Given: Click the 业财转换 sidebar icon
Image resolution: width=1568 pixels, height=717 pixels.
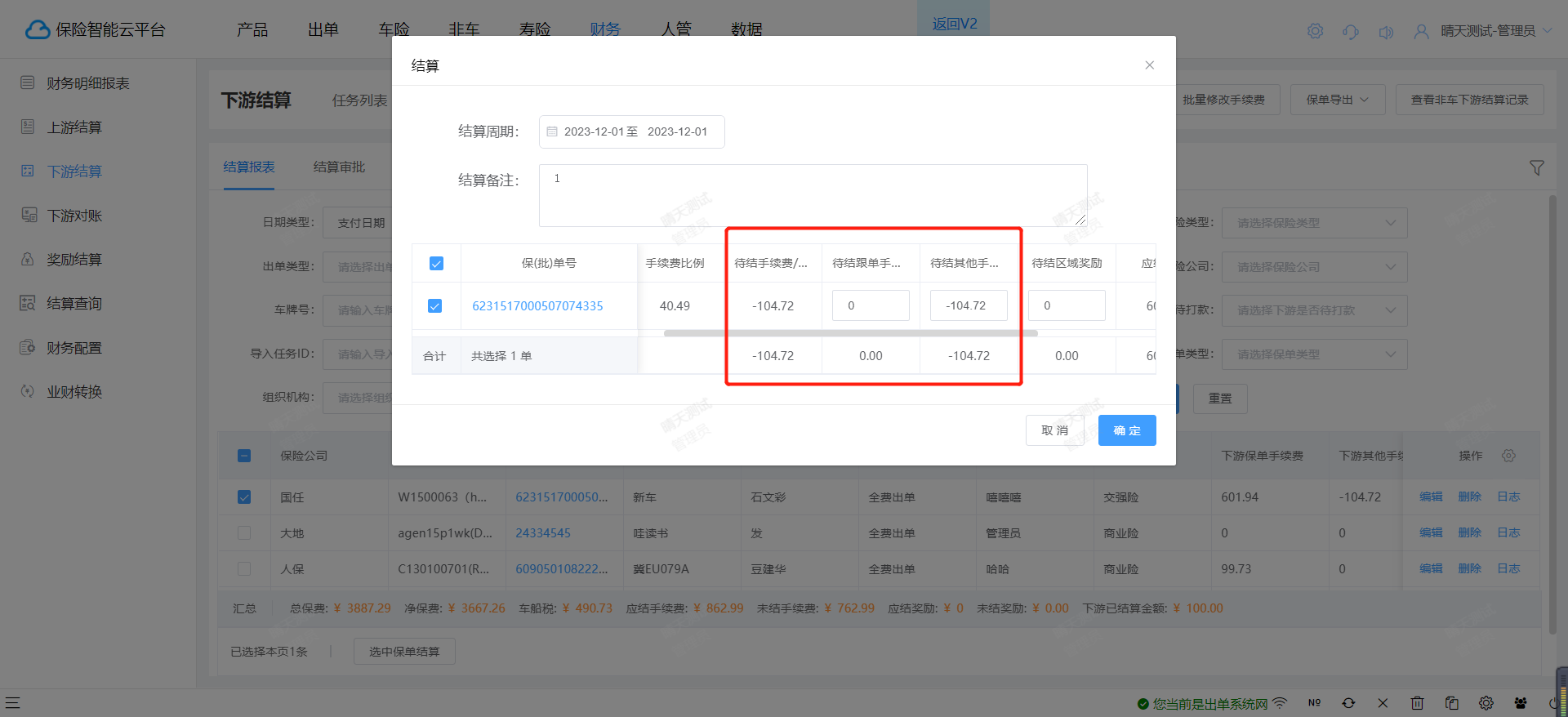Looking at the screenshot, I should click(x=28, y=391).
